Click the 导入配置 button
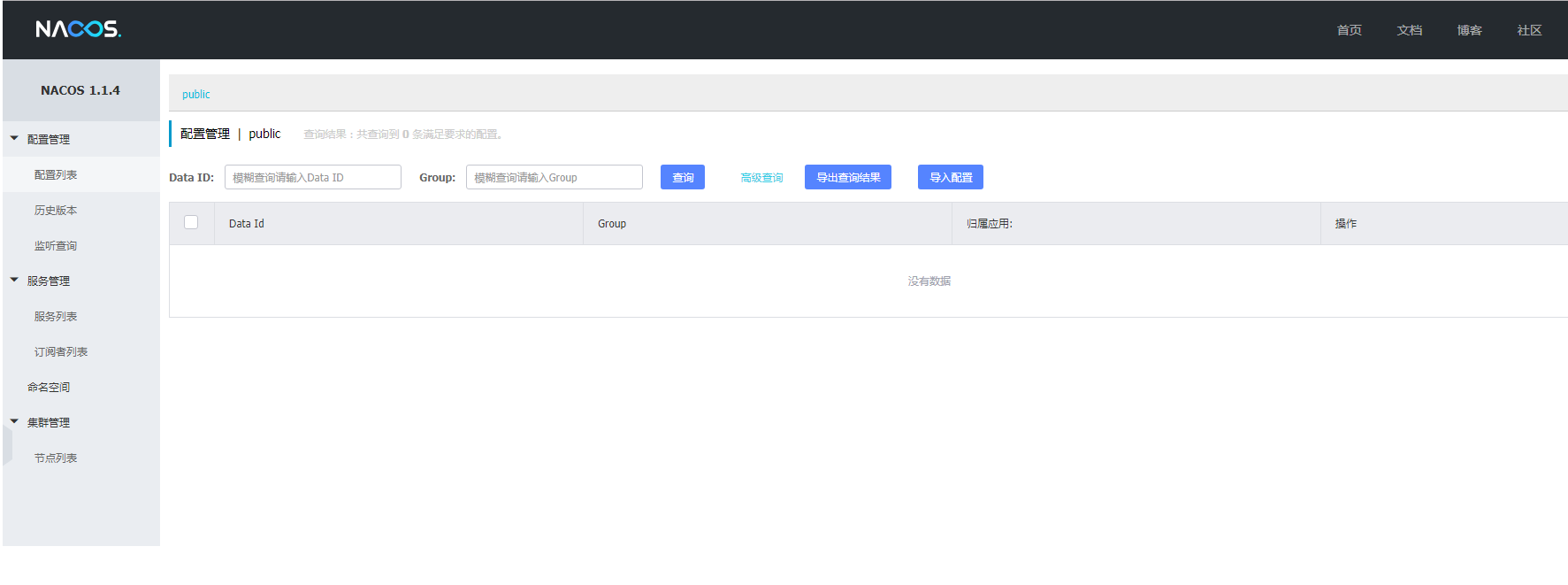 pyautogui.click(x=951, y=177)
